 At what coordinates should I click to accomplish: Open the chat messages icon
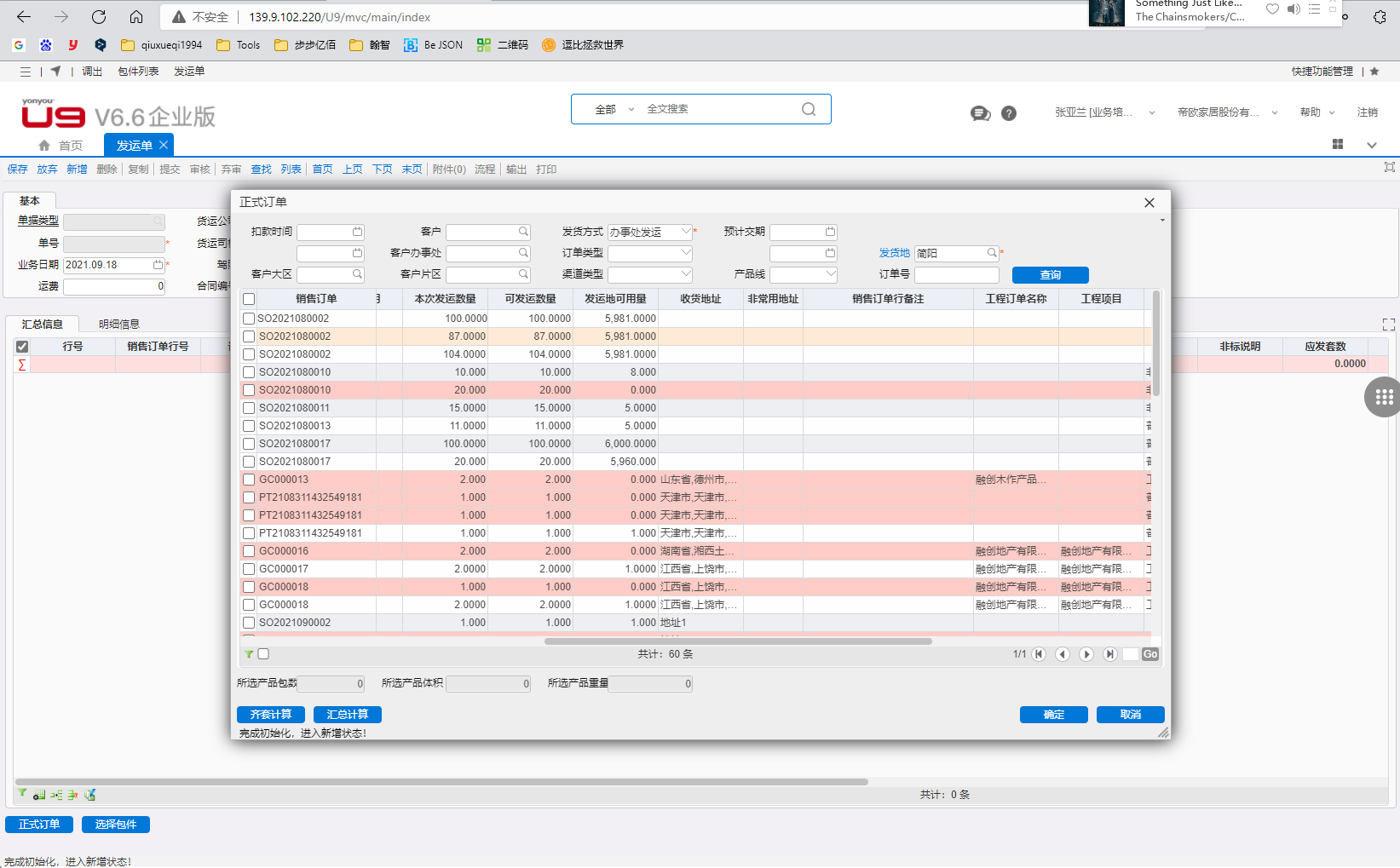[x=980, y=113]
